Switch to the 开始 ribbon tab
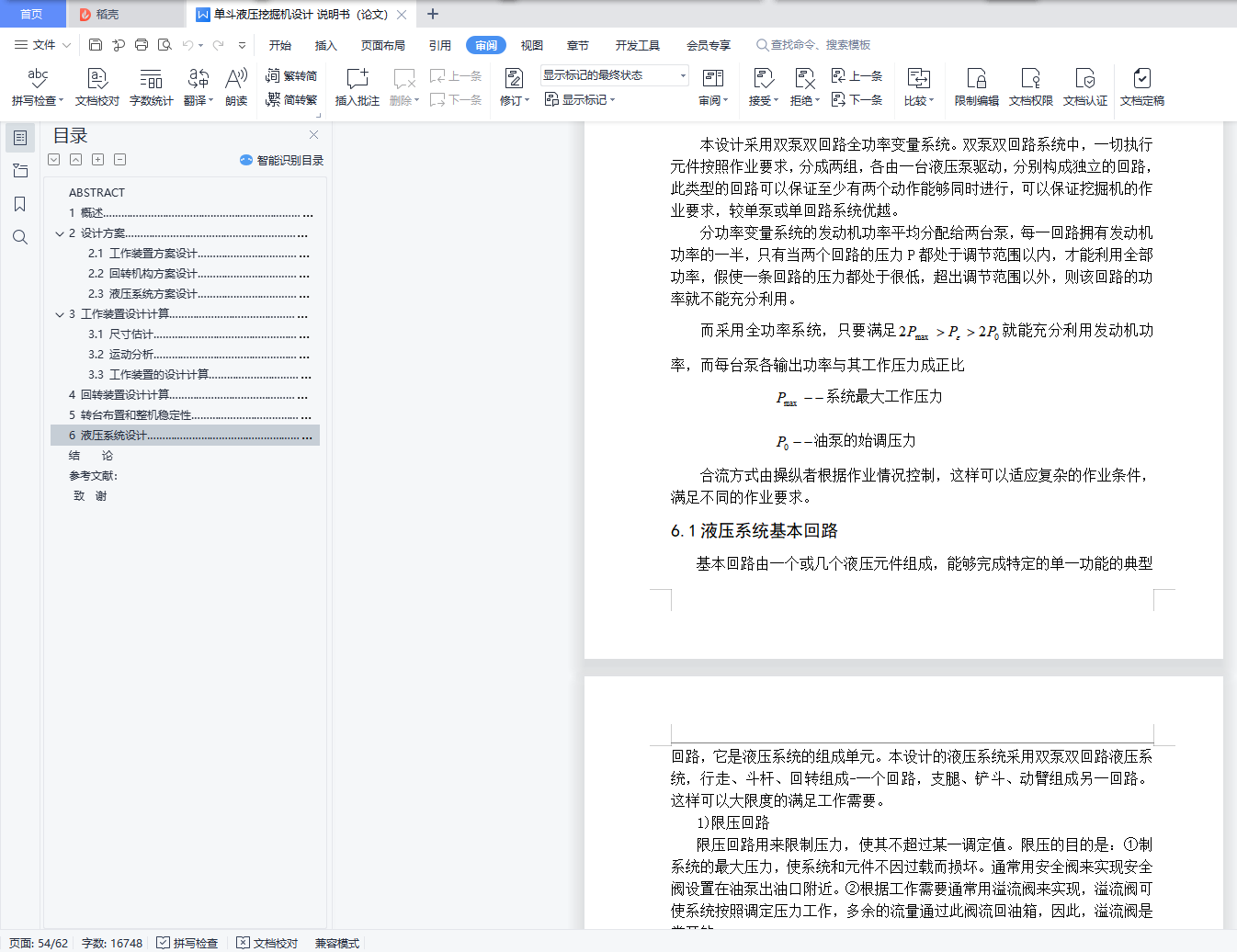The width and height of the screenshot is (1237, 952). (280, 45)
